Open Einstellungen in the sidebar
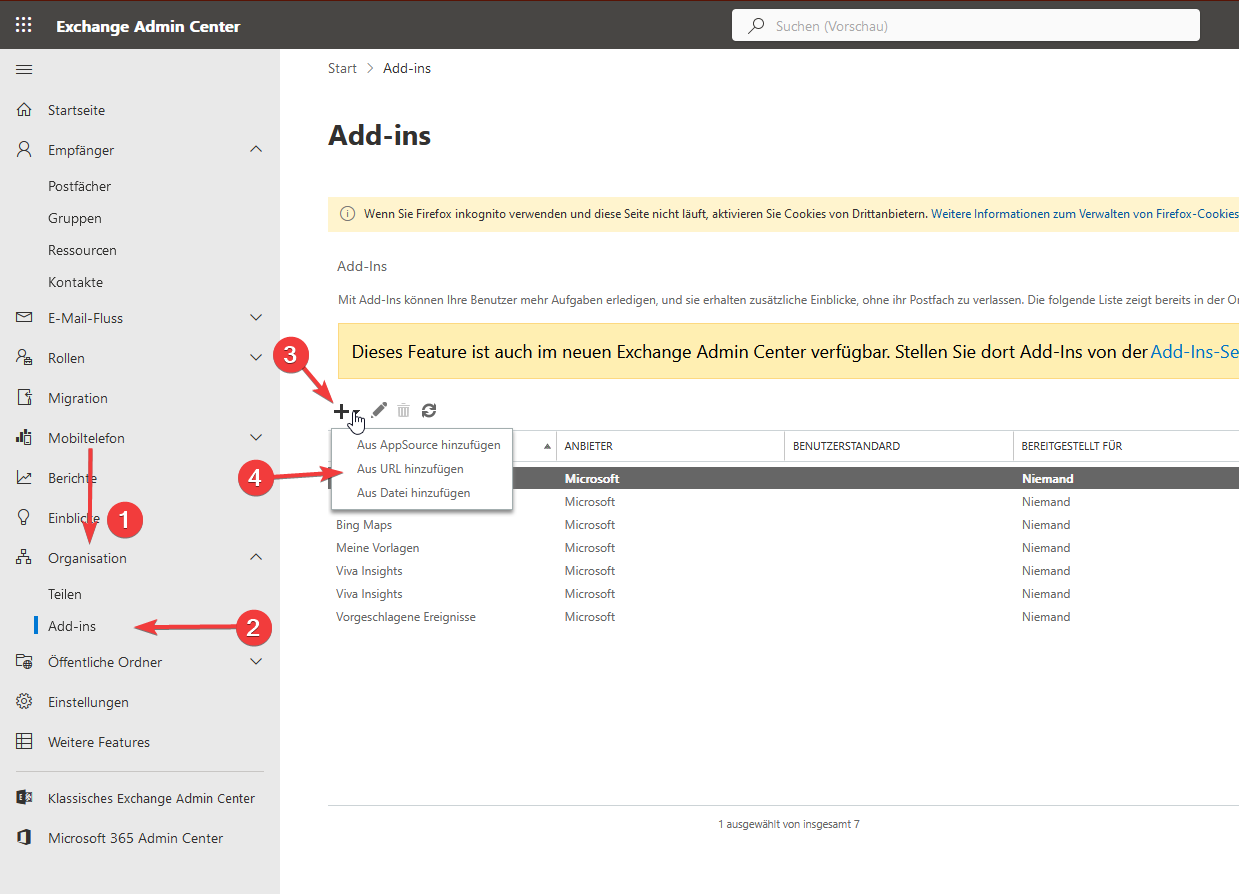 click(x=88, y=702)
